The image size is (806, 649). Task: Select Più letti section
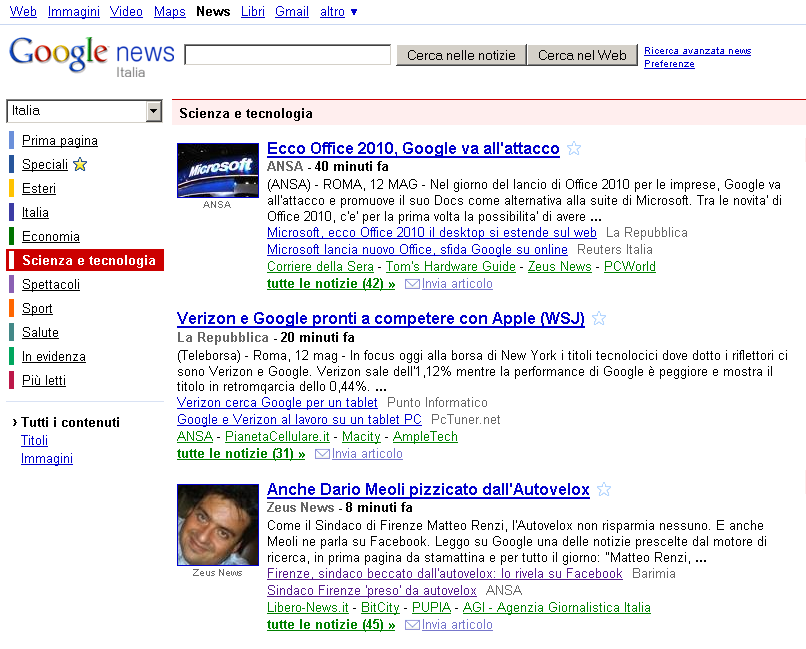tap(44, 380)
